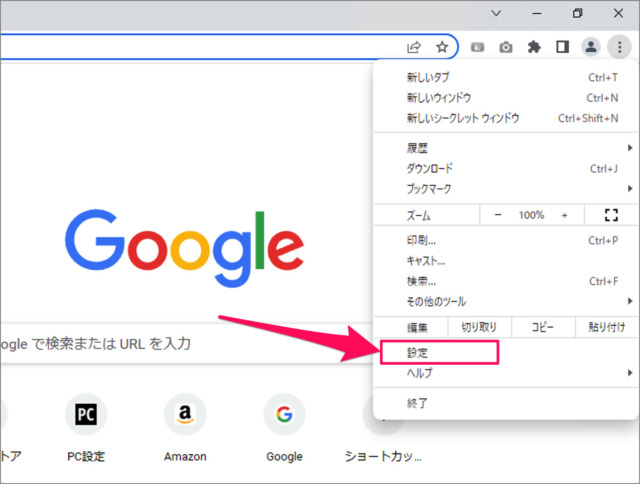Choose 検索... menu item
The image size is (640, 484).
506,281
